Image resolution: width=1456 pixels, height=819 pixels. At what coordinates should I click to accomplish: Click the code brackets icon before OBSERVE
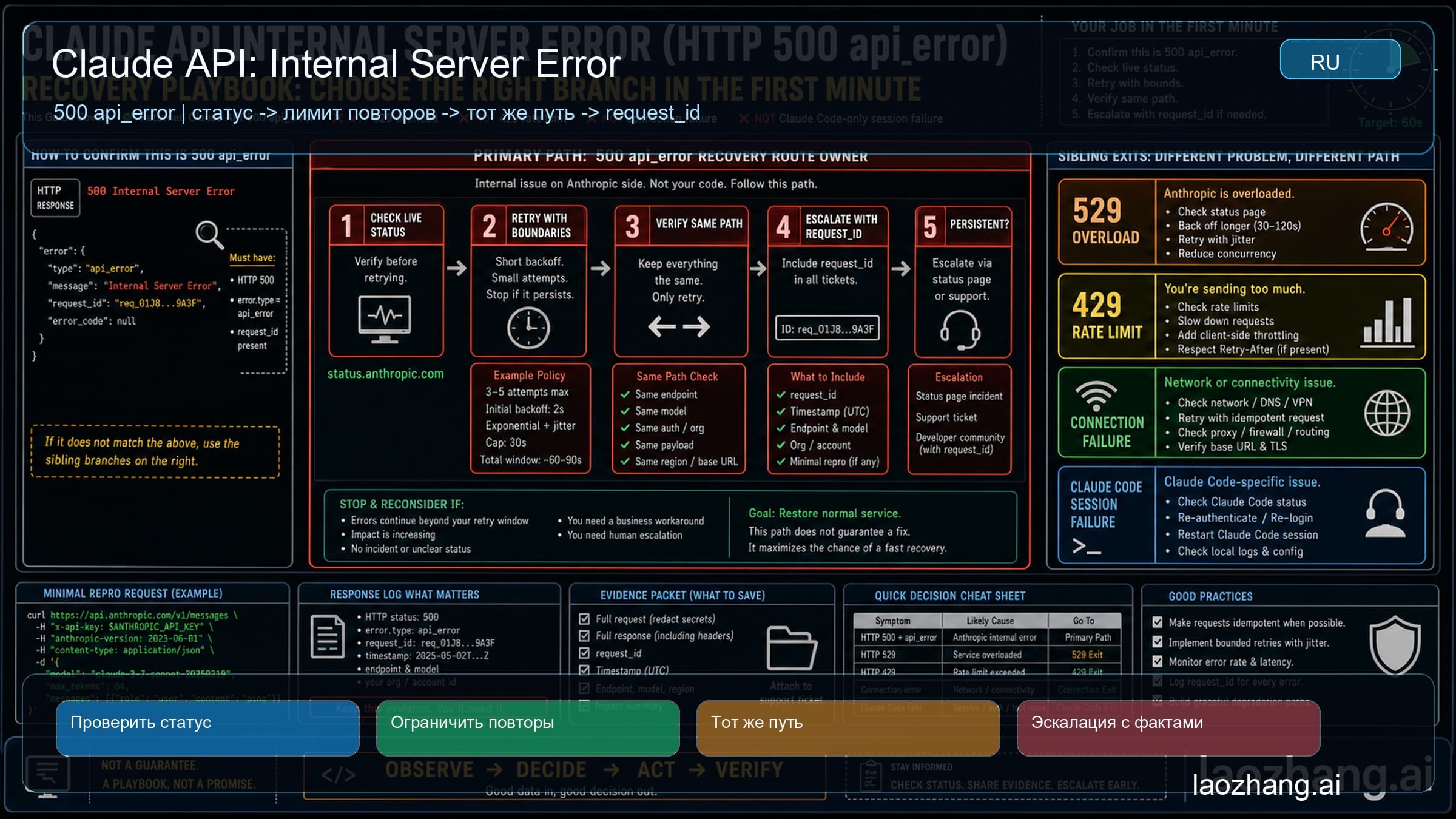click(x=338, y=775)
